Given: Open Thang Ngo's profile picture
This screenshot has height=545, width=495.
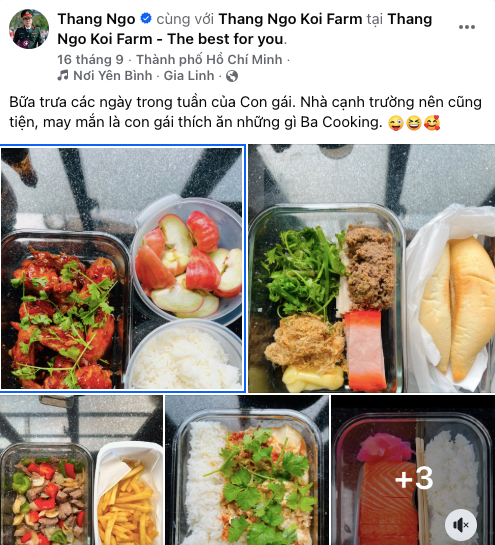Looking at the screenshot, I should [29, 29].
